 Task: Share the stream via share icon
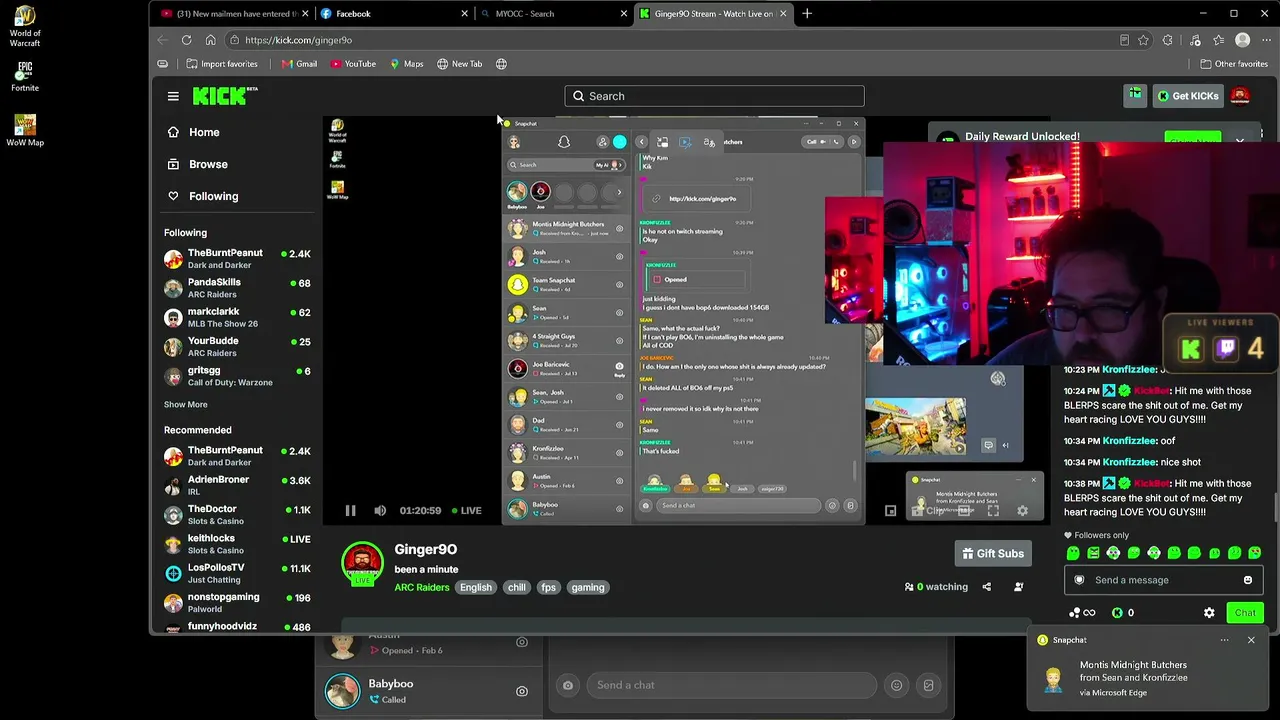click(987, 587)
